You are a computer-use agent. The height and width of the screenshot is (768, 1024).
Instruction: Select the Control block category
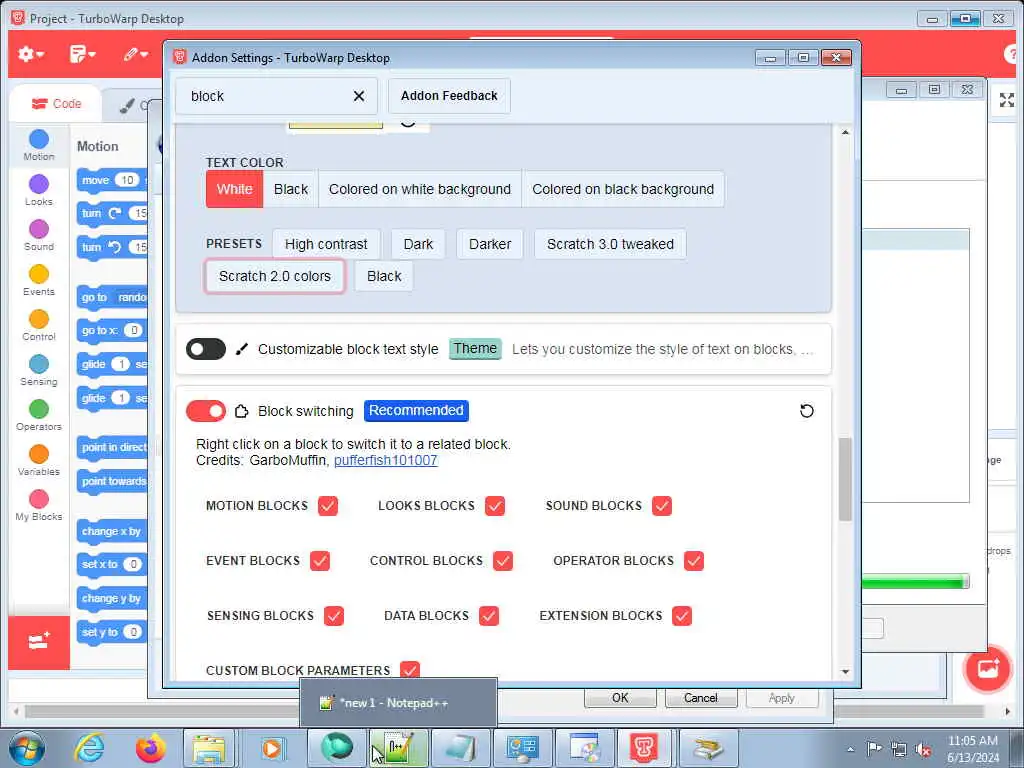[39, 325]
